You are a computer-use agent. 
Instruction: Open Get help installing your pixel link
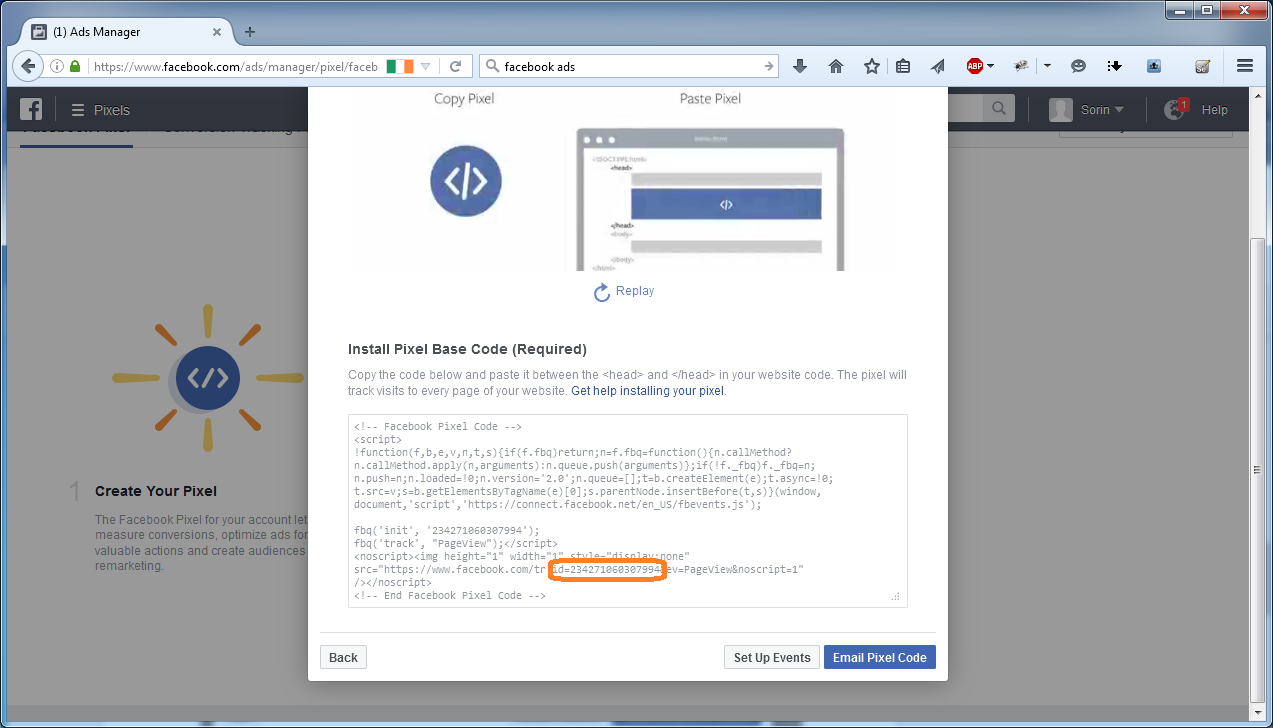tap(648, 391)
